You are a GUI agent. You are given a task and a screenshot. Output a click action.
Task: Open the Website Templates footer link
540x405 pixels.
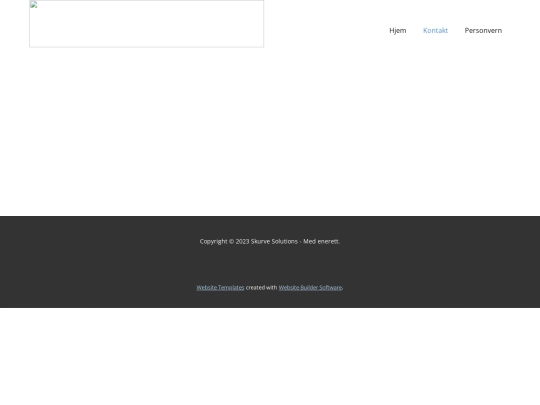[x=220, y=288]
